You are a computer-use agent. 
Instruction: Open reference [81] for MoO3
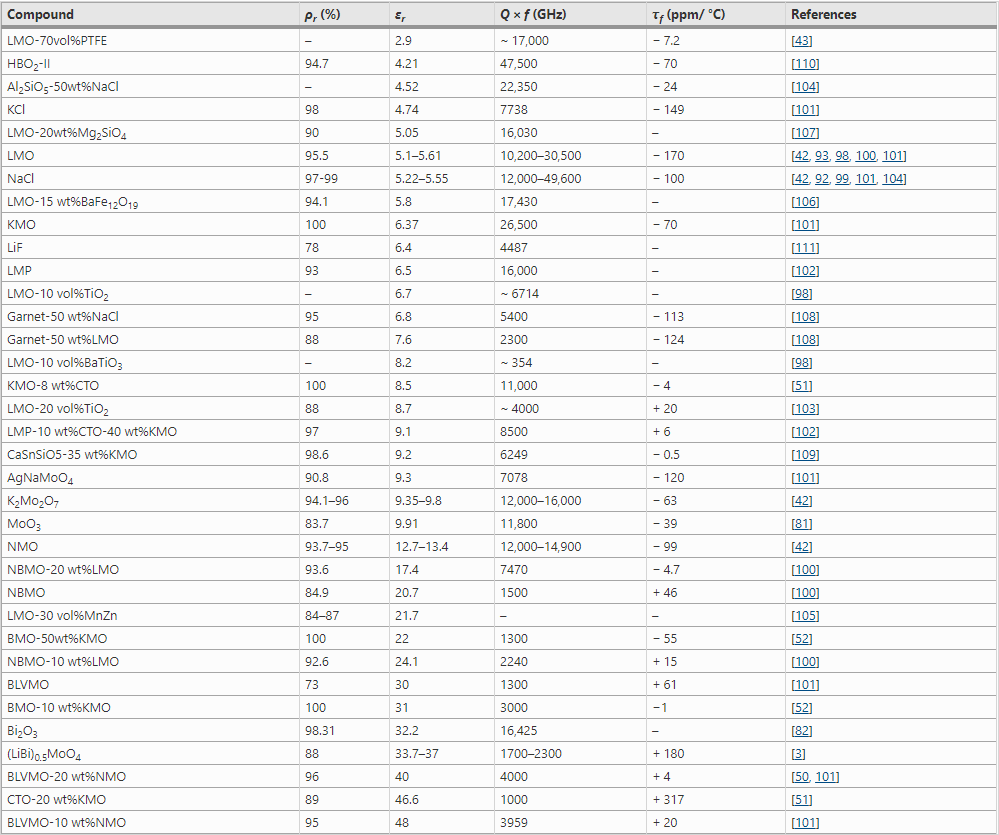801,524
